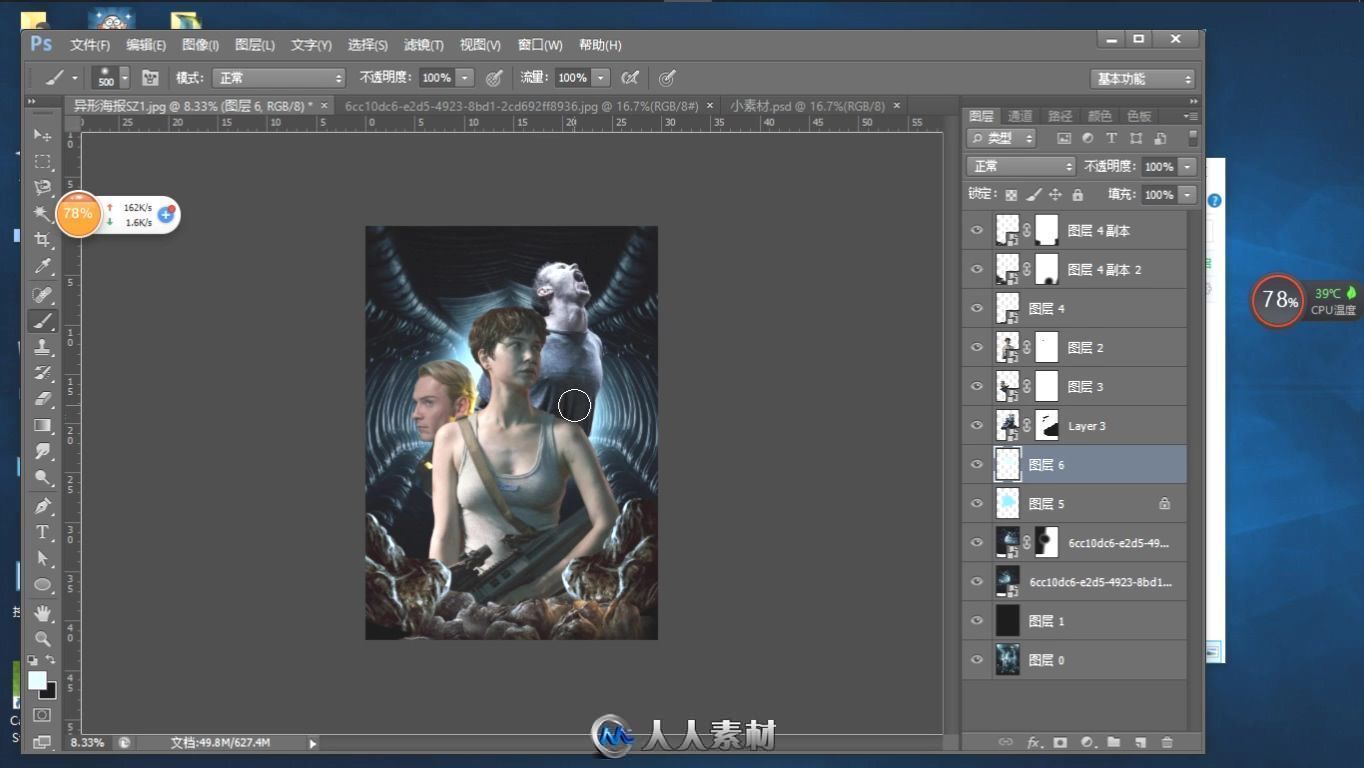Select the Crop tool
The width and height of the screenshot is (1364, 768).
click(x=42, y=240)
